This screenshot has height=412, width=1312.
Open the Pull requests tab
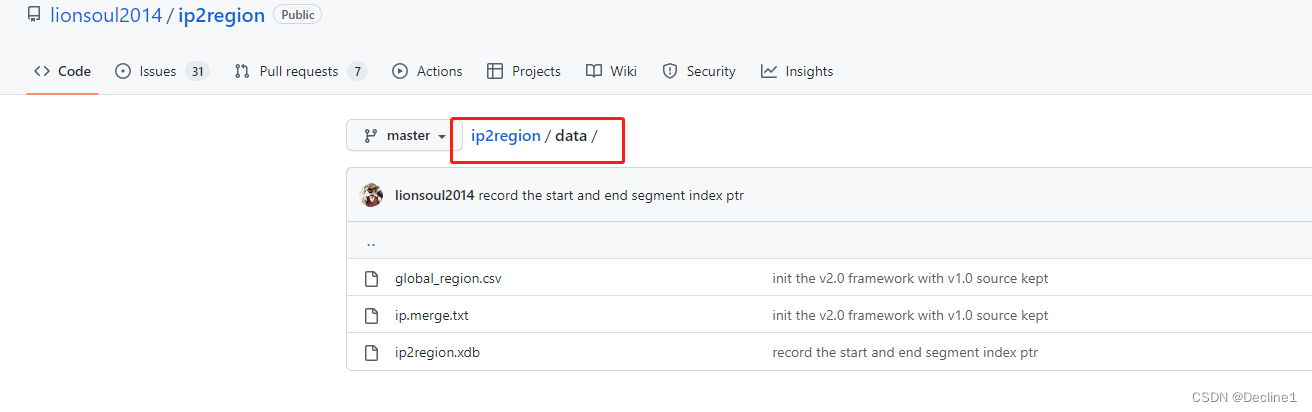300,71
